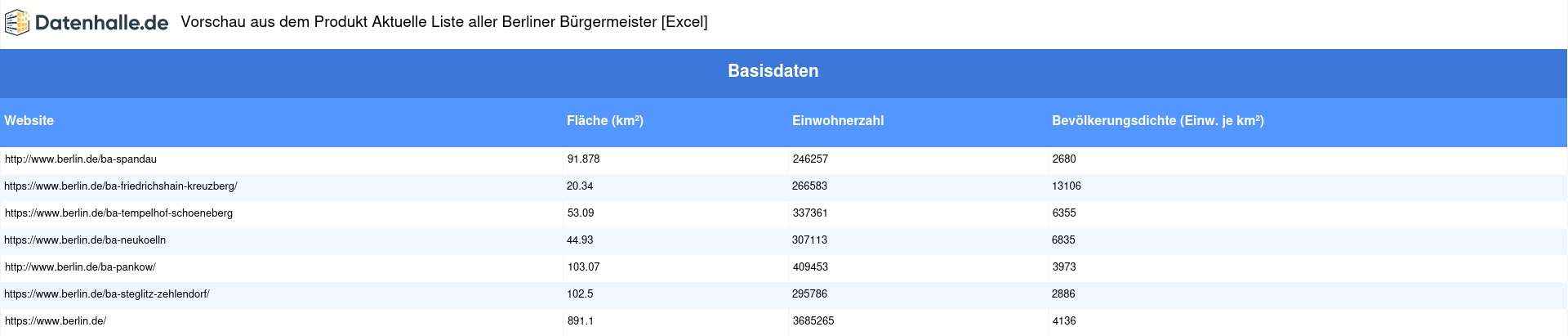The height and width of the screenshot is (336, 1568).
Task: Open the ba-steglitz-zehlendorf URL
Action: 107,294
